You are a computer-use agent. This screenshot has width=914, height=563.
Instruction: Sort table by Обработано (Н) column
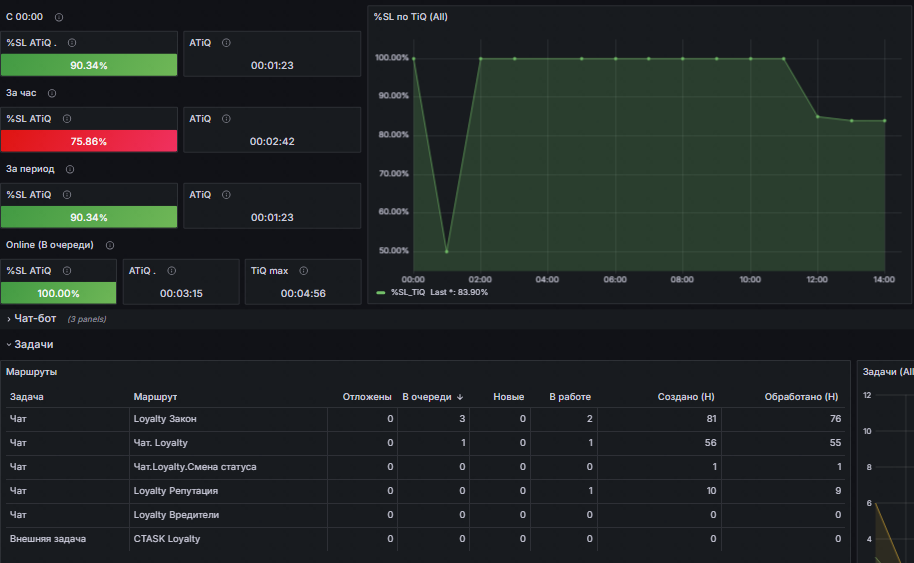[x=801, y=397]
